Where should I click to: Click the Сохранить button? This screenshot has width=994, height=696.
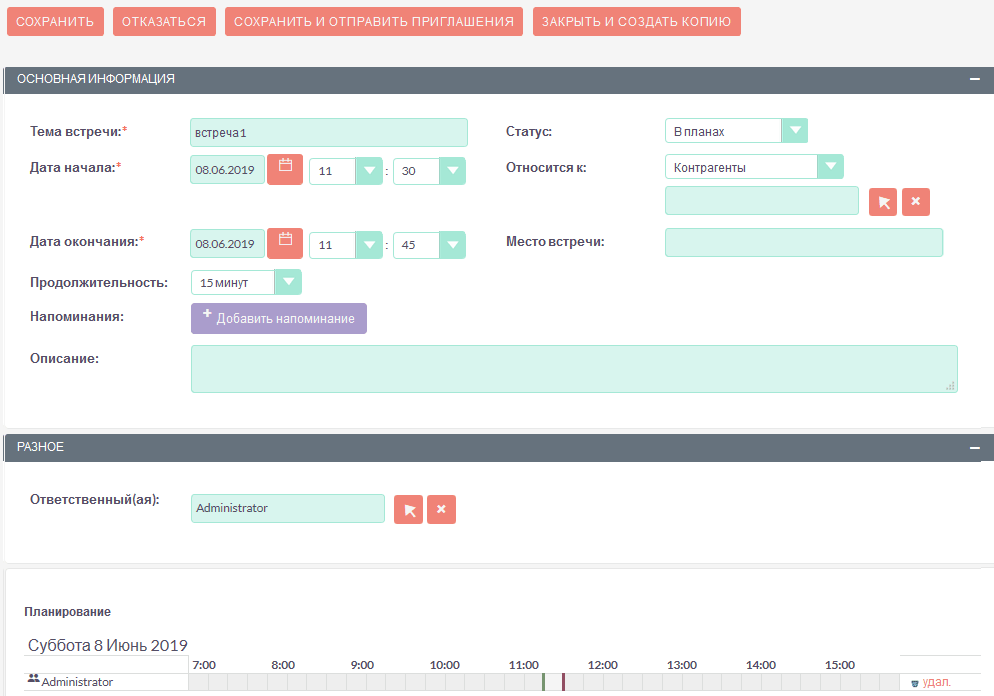click(56, 22)
